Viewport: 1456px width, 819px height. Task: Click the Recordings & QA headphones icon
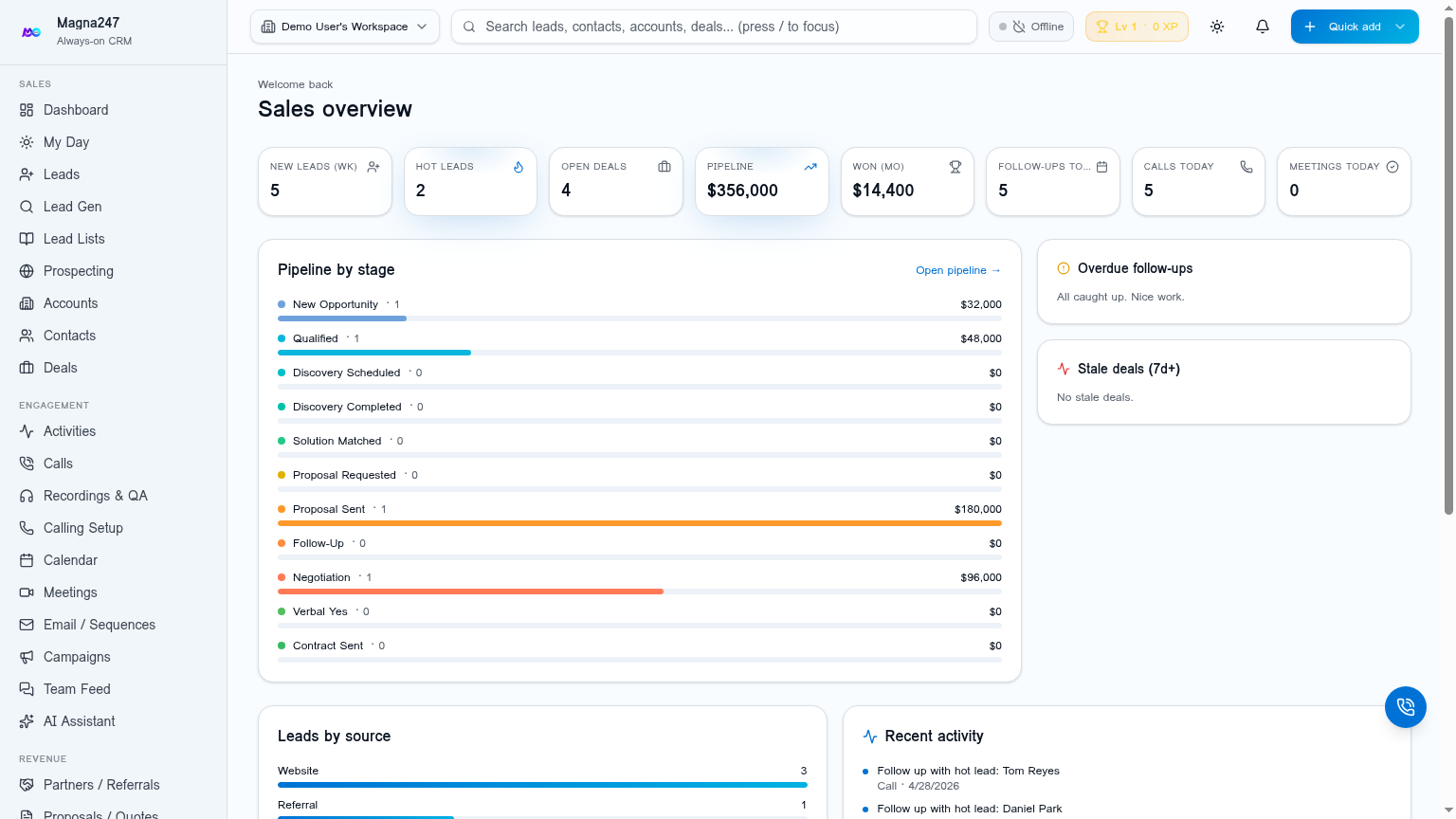pyautogui.click(x=27, y=496)
